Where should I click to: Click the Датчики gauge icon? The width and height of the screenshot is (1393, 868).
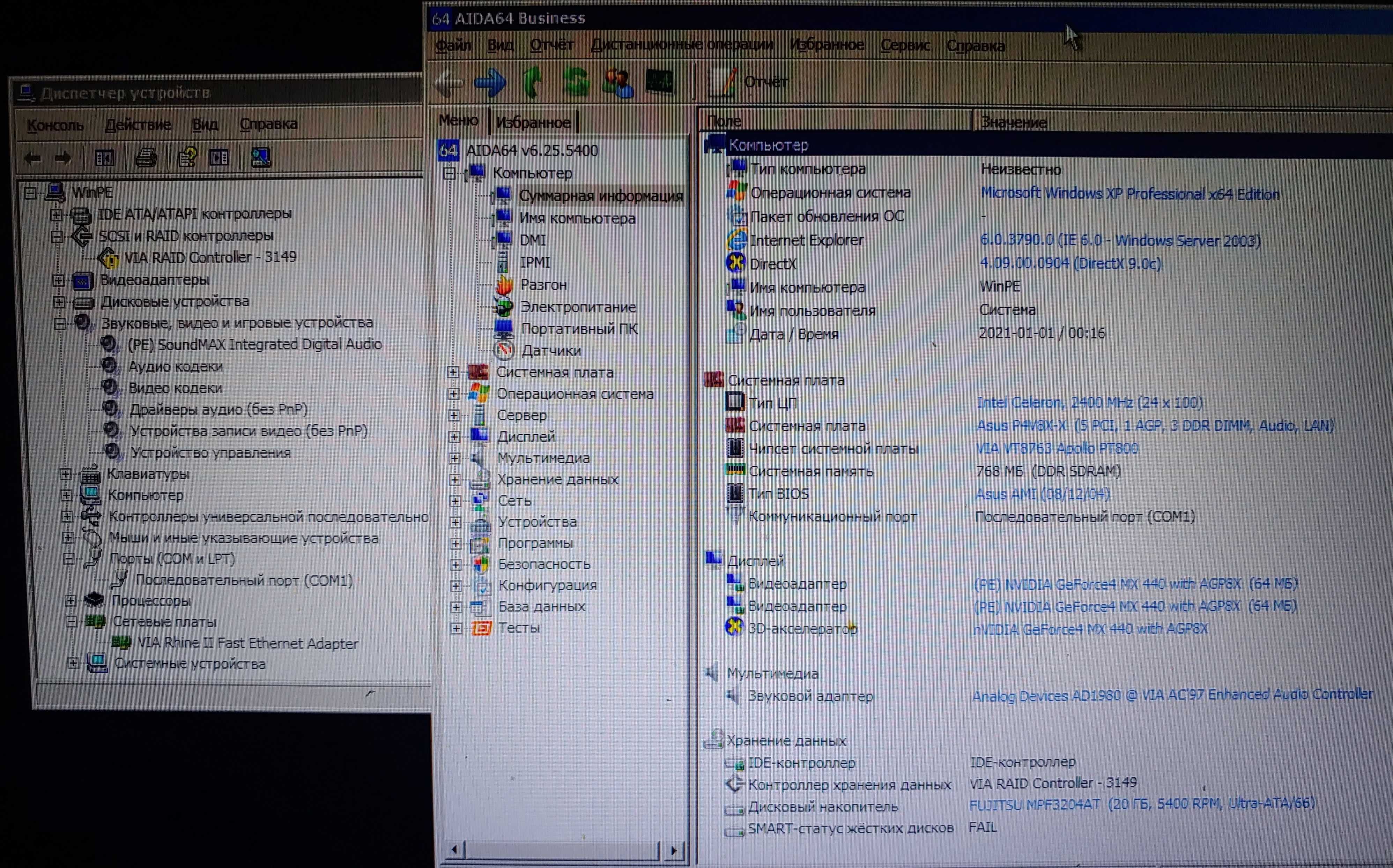(x=504, y=350)
